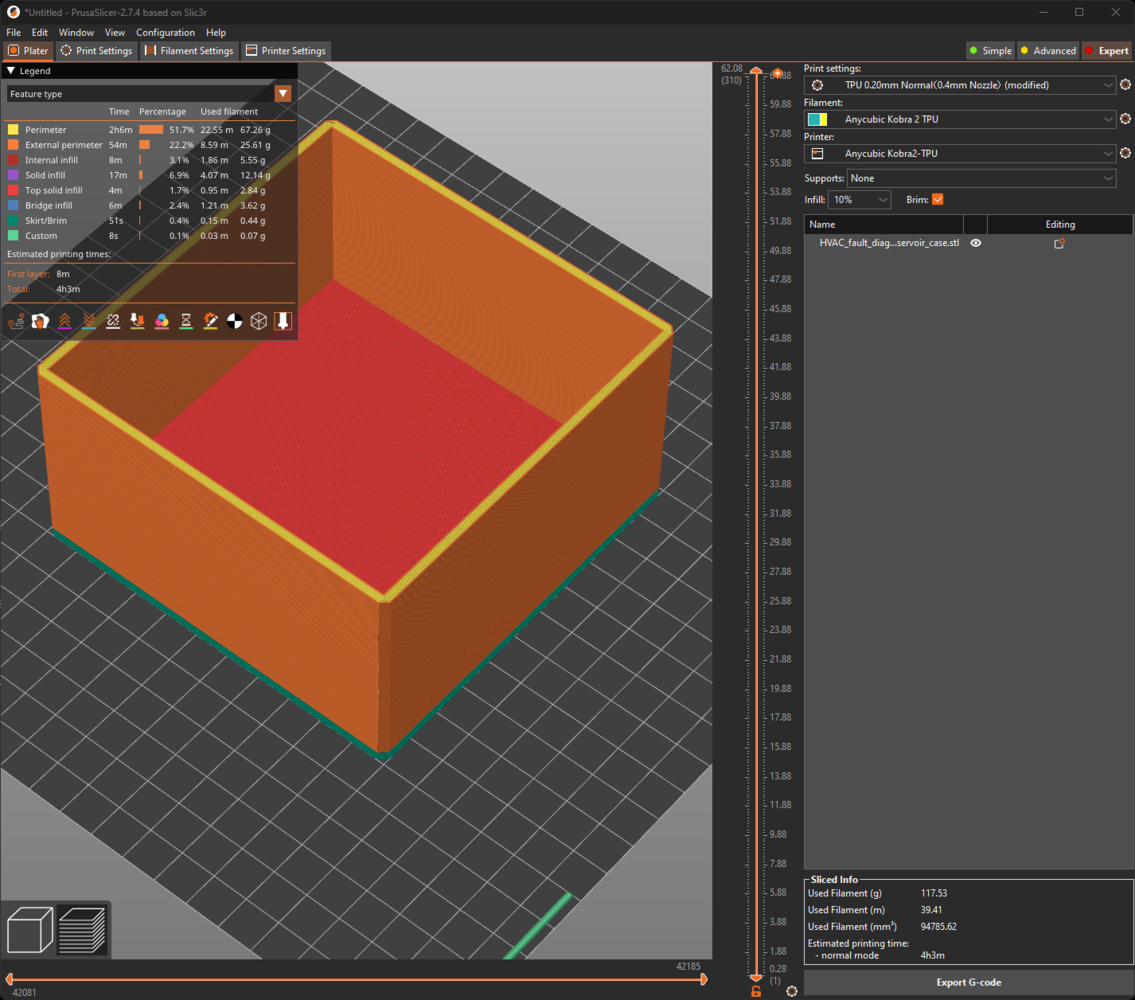Viewport: 1135px width, 1000px height.
Task: Open Feature type view dropdown
Action: pos(283,94)
